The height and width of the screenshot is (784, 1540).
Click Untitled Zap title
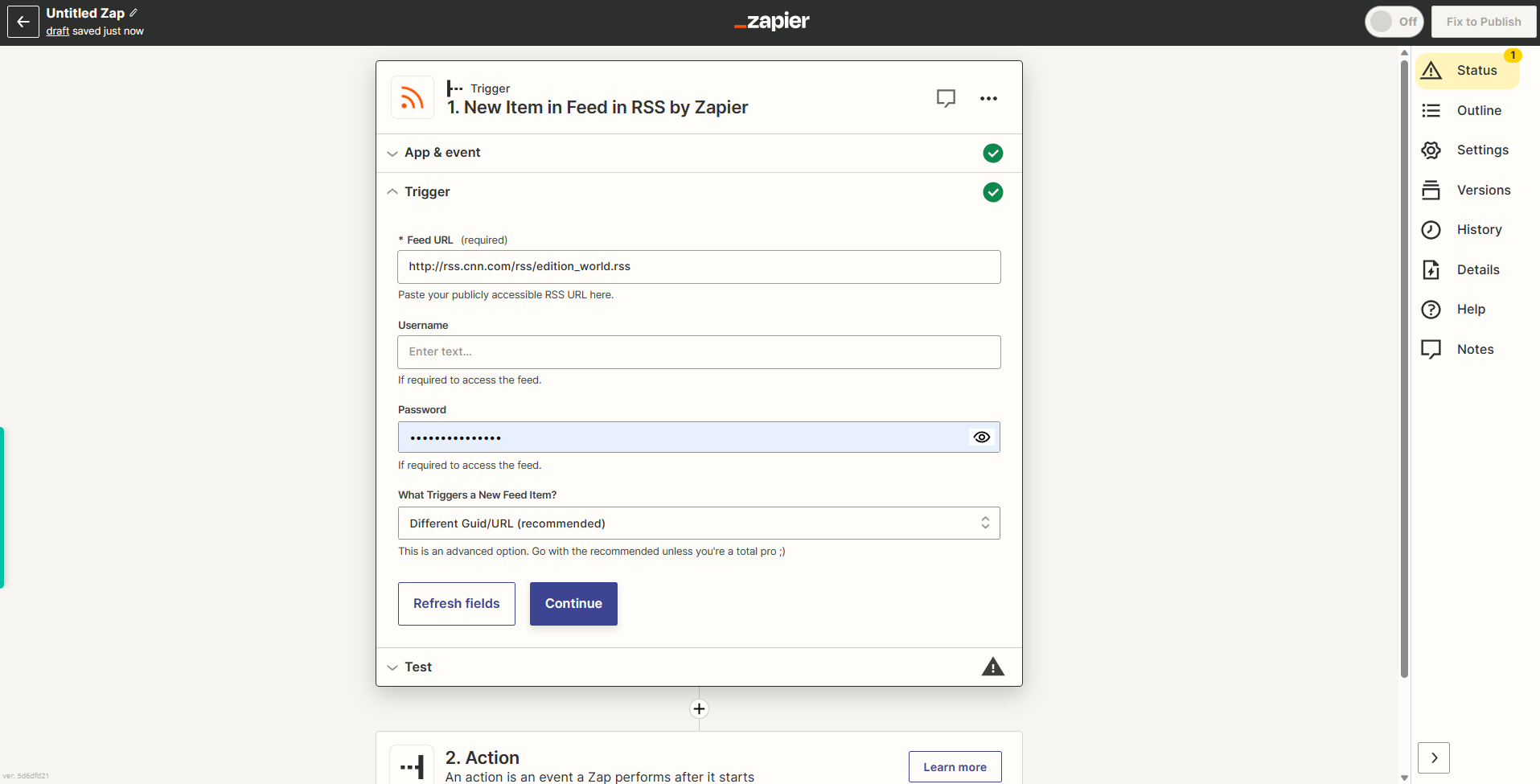click(x=85, y=13)
